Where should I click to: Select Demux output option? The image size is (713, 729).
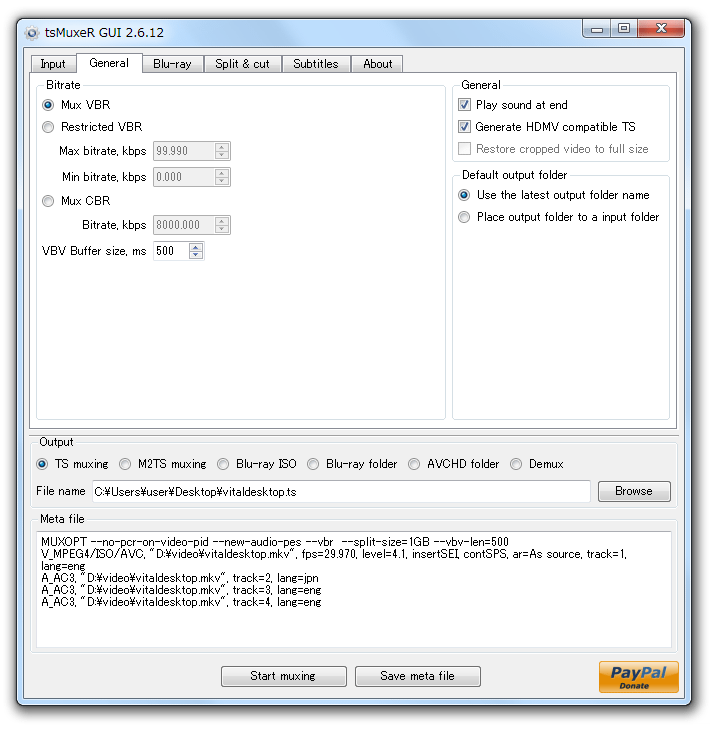[516, 464]
